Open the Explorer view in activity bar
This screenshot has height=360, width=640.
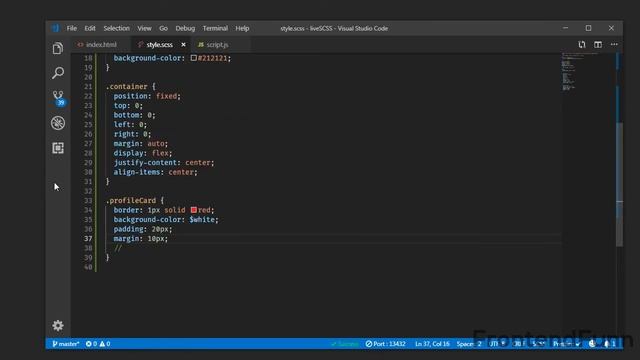[58, 48]
